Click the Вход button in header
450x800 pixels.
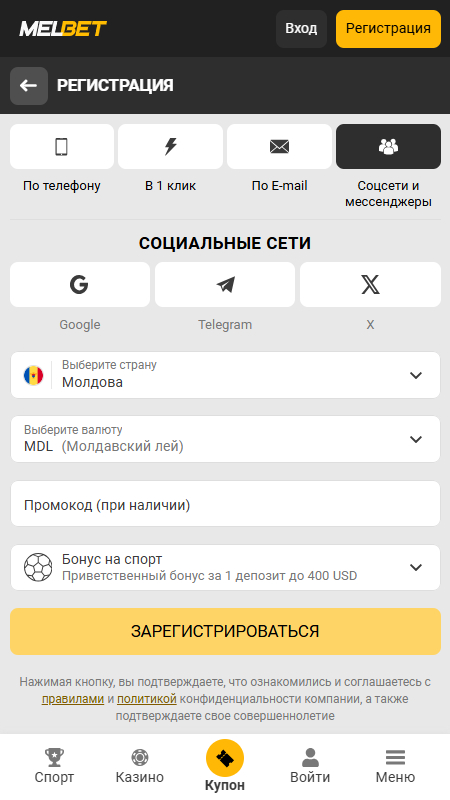pos(301,29)
